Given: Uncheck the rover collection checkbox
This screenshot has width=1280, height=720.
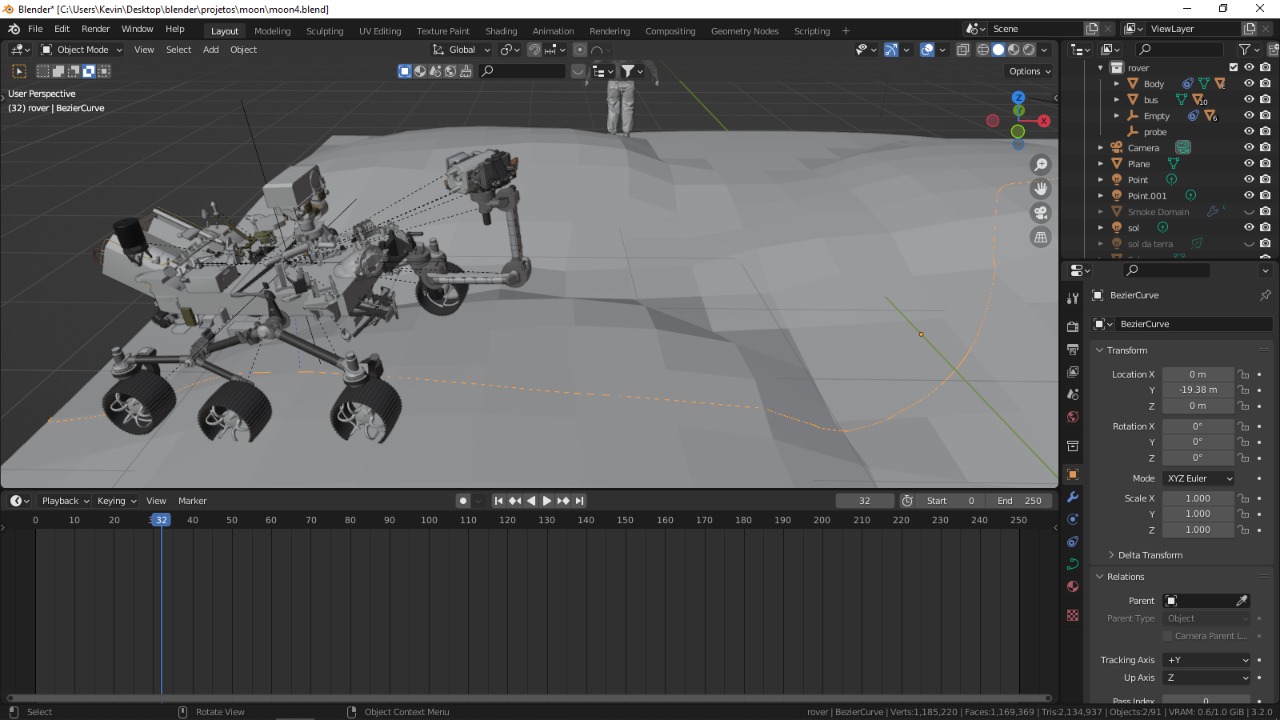Looking at the screenshot, I should (1233, 68).
